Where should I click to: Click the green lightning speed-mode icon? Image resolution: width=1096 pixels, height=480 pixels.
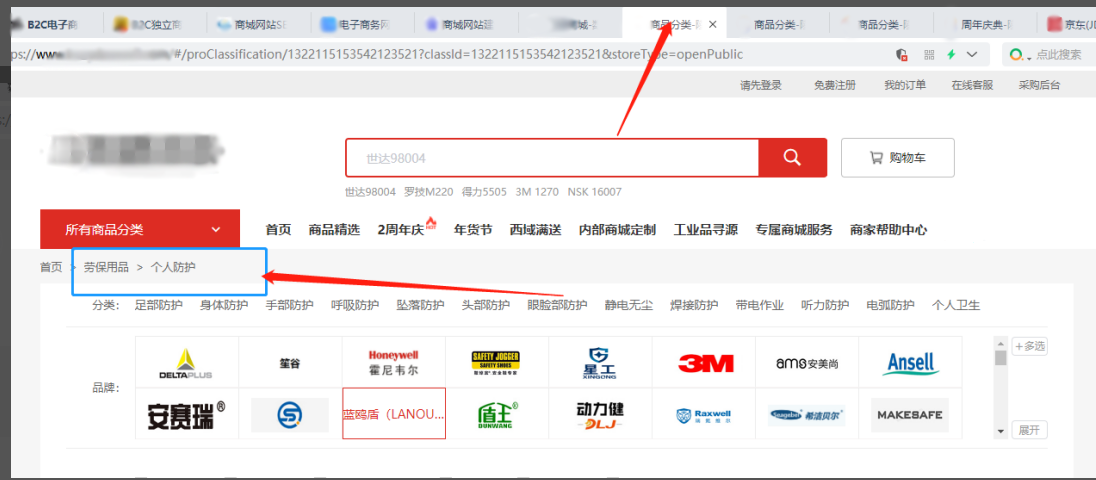click(x=951, y=54)
